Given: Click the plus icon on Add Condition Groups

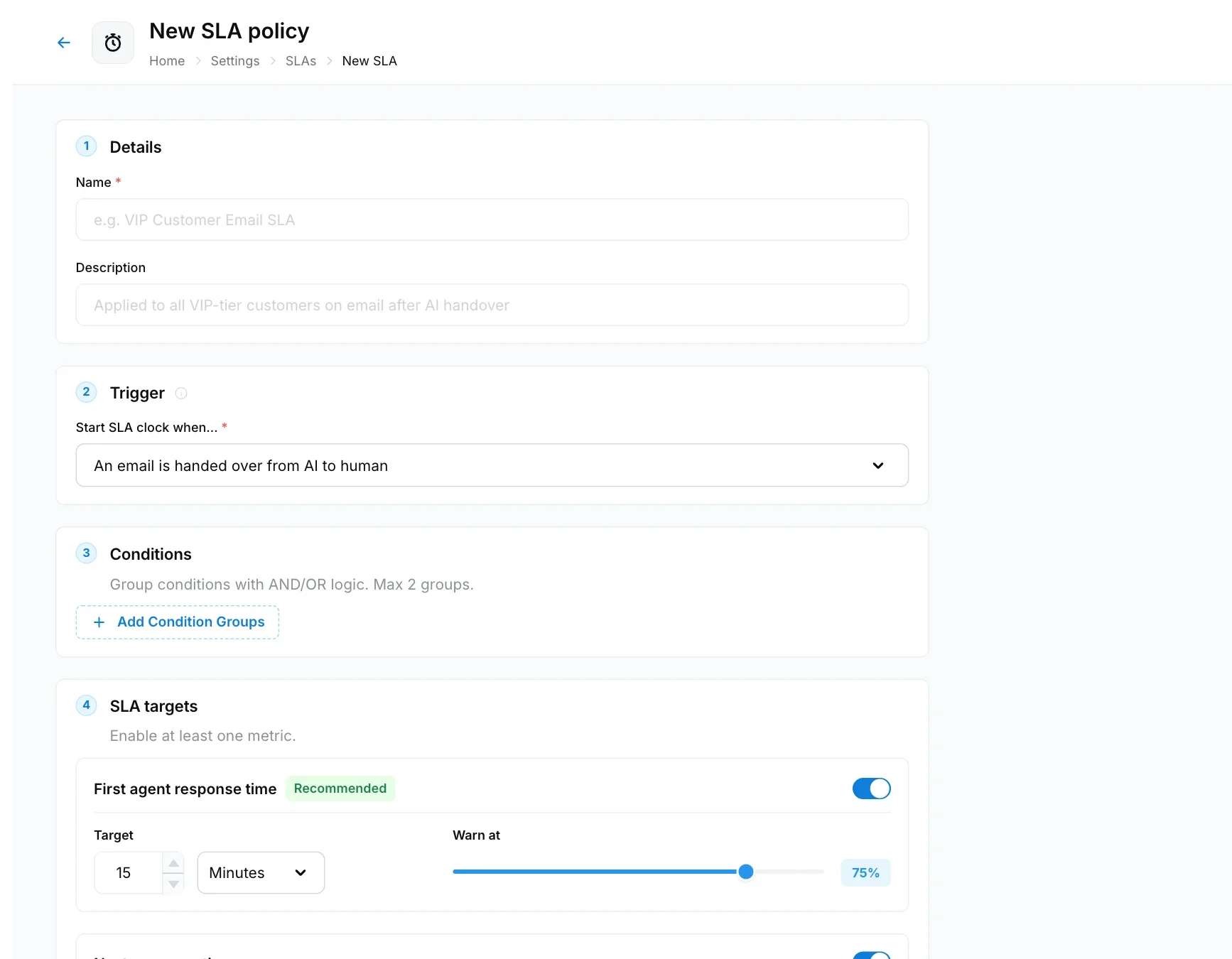Looking at the screenshot, I should 99,622.
